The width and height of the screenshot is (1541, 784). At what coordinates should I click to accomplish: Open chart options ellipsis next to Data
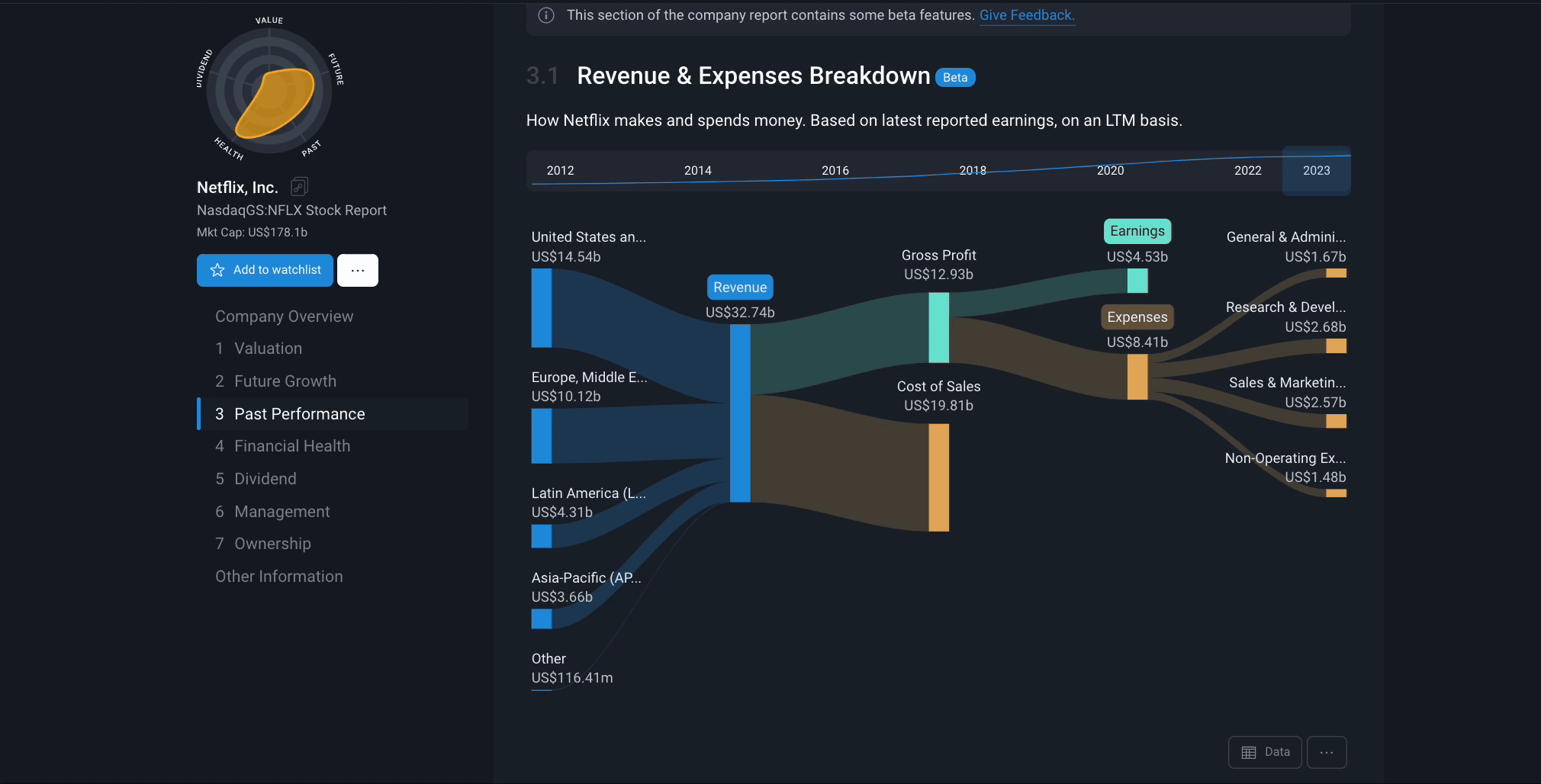point(1327,752)
